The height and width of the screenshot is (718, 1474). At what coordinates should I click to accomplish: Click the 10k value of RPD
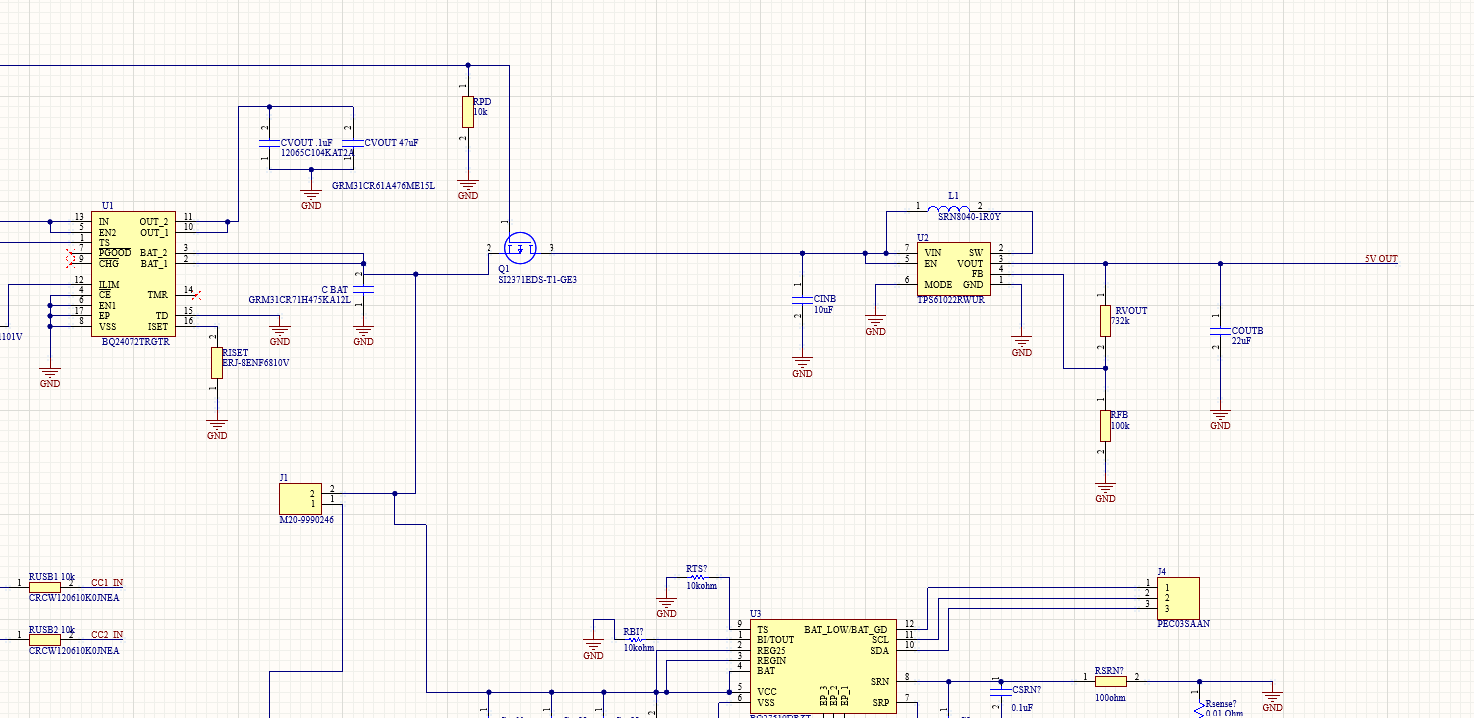(x=480, y=113)
